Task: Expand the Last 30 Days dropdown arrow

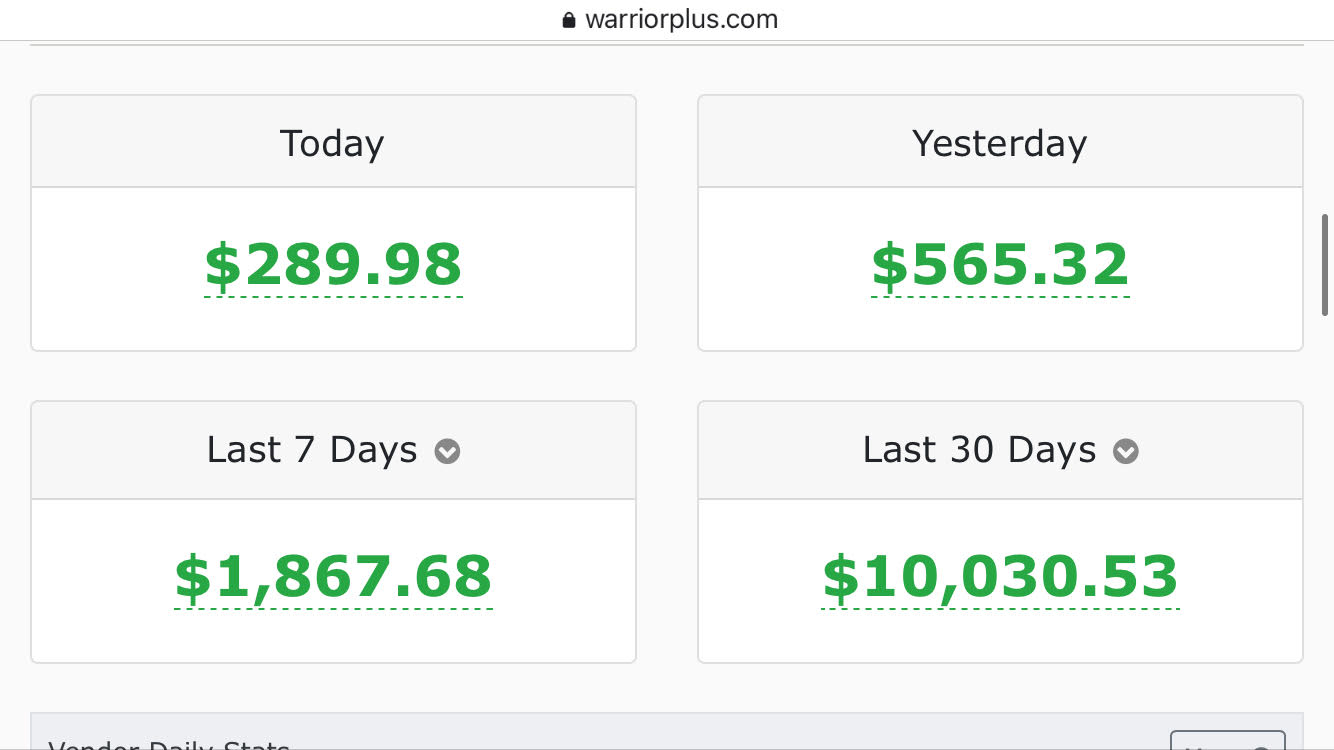Action: coord(1126,452)
